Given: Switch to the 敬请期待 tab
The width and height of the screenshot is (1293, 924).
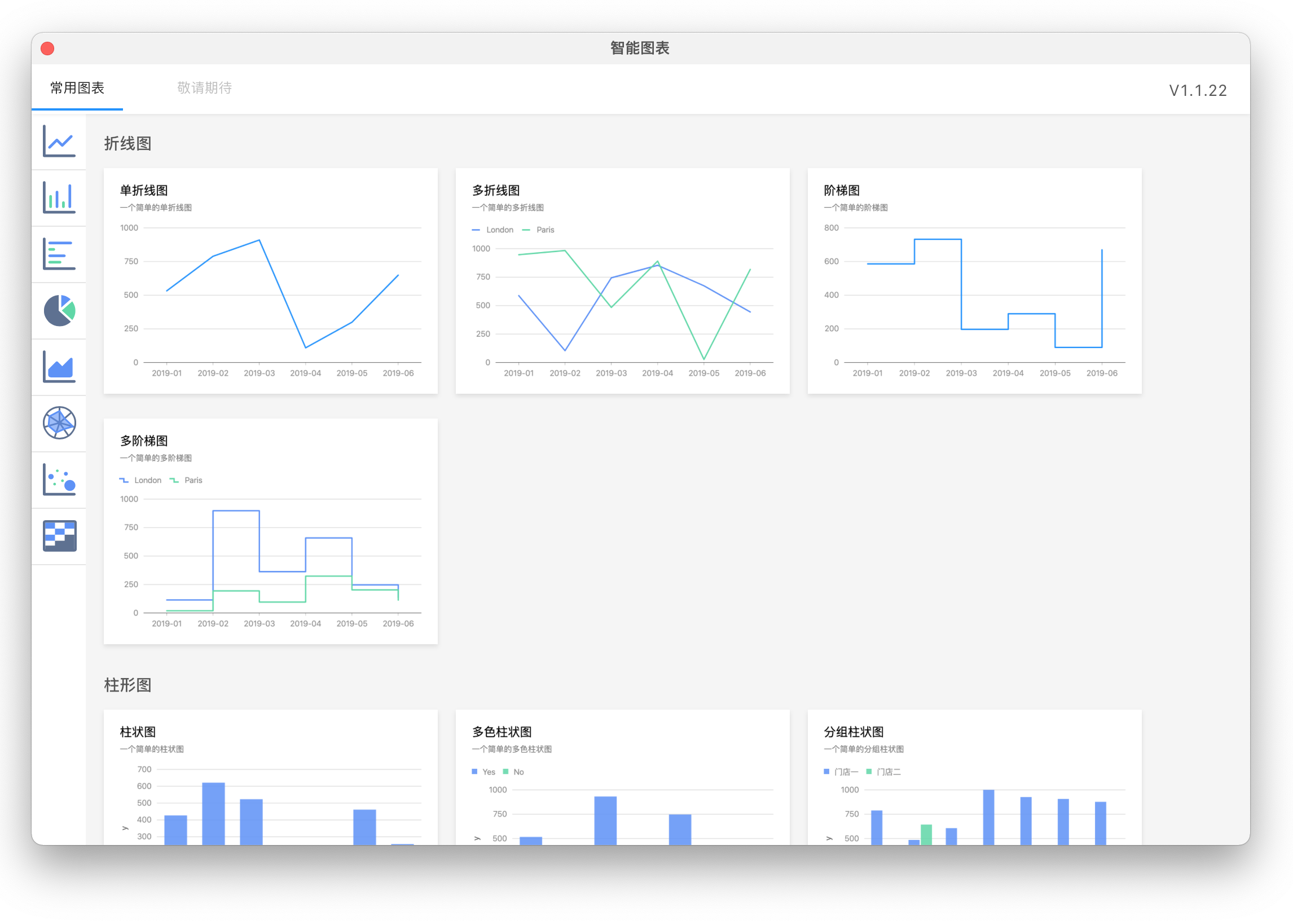Looking at the screenshot, I should (x=204, y=88).
